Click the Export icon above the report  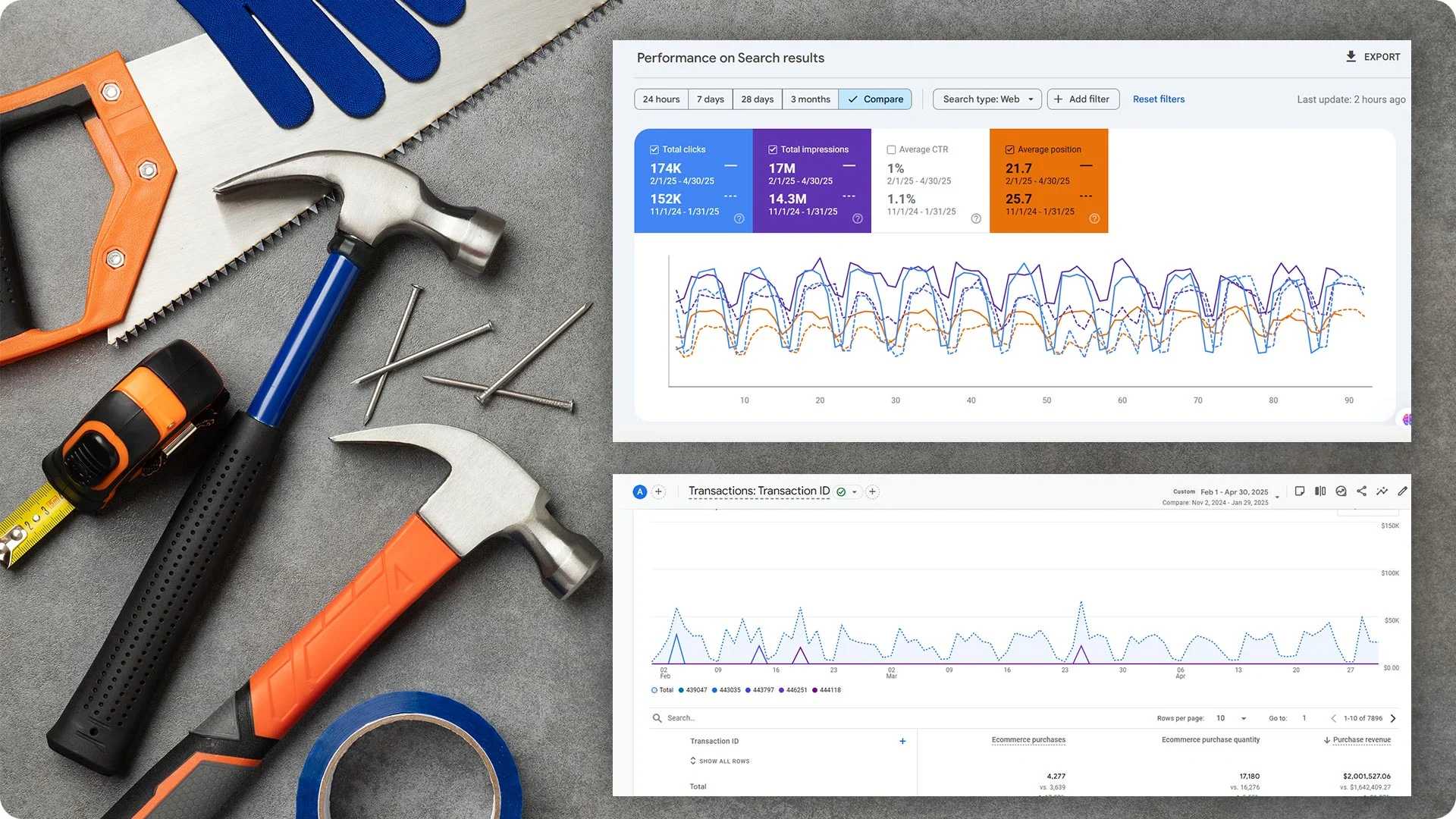(x=1351, y=56)
